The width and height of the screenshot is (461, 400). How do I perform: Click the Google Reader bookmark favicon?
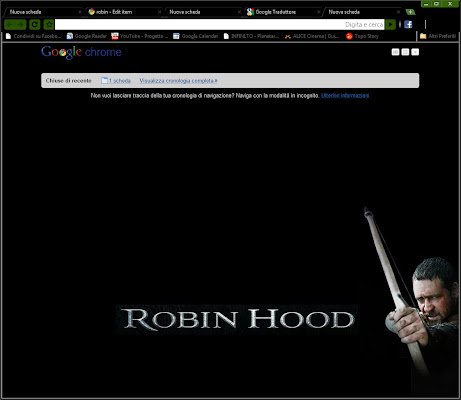70,36
